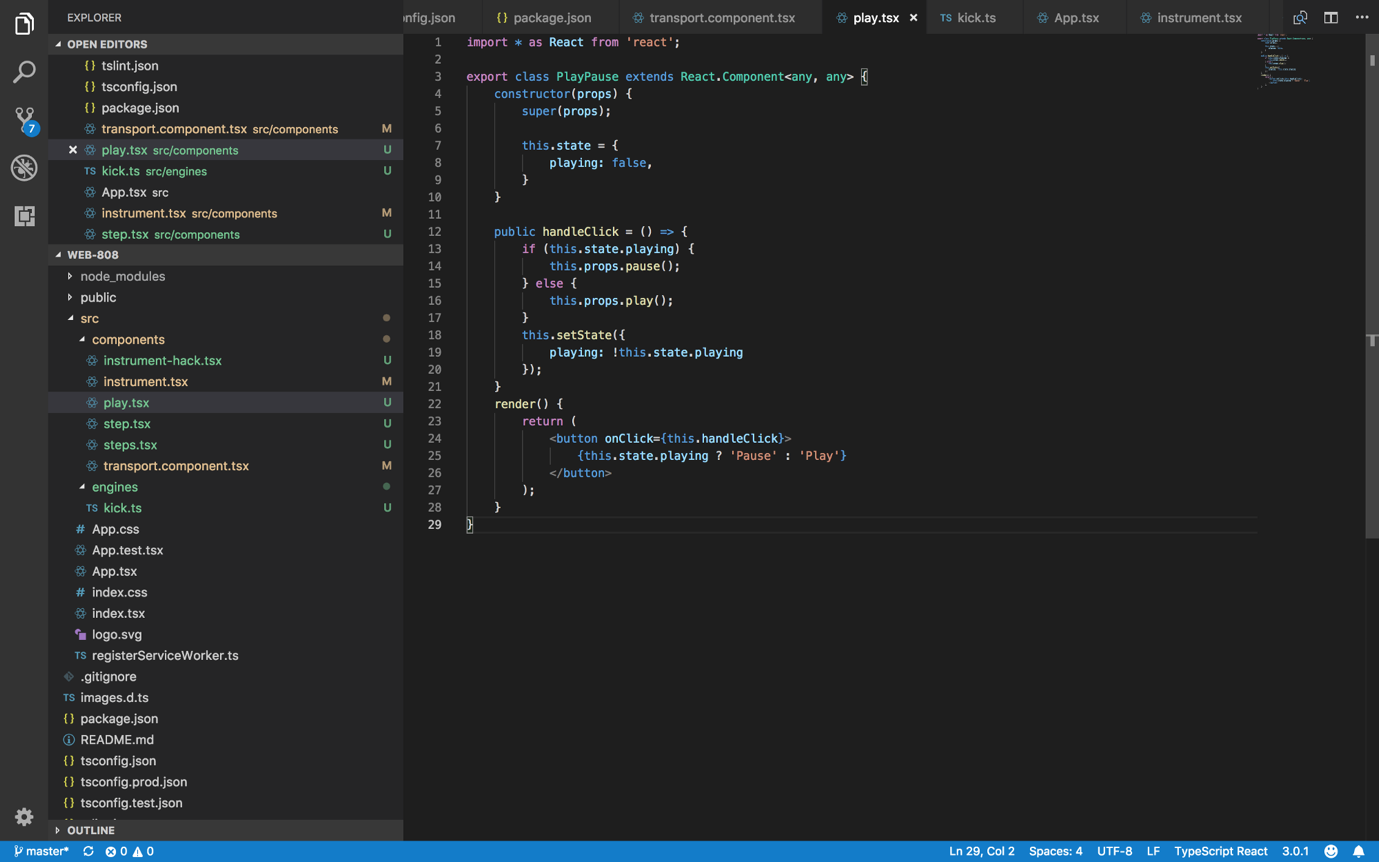Click the split editor icon

coord(1331,18)
